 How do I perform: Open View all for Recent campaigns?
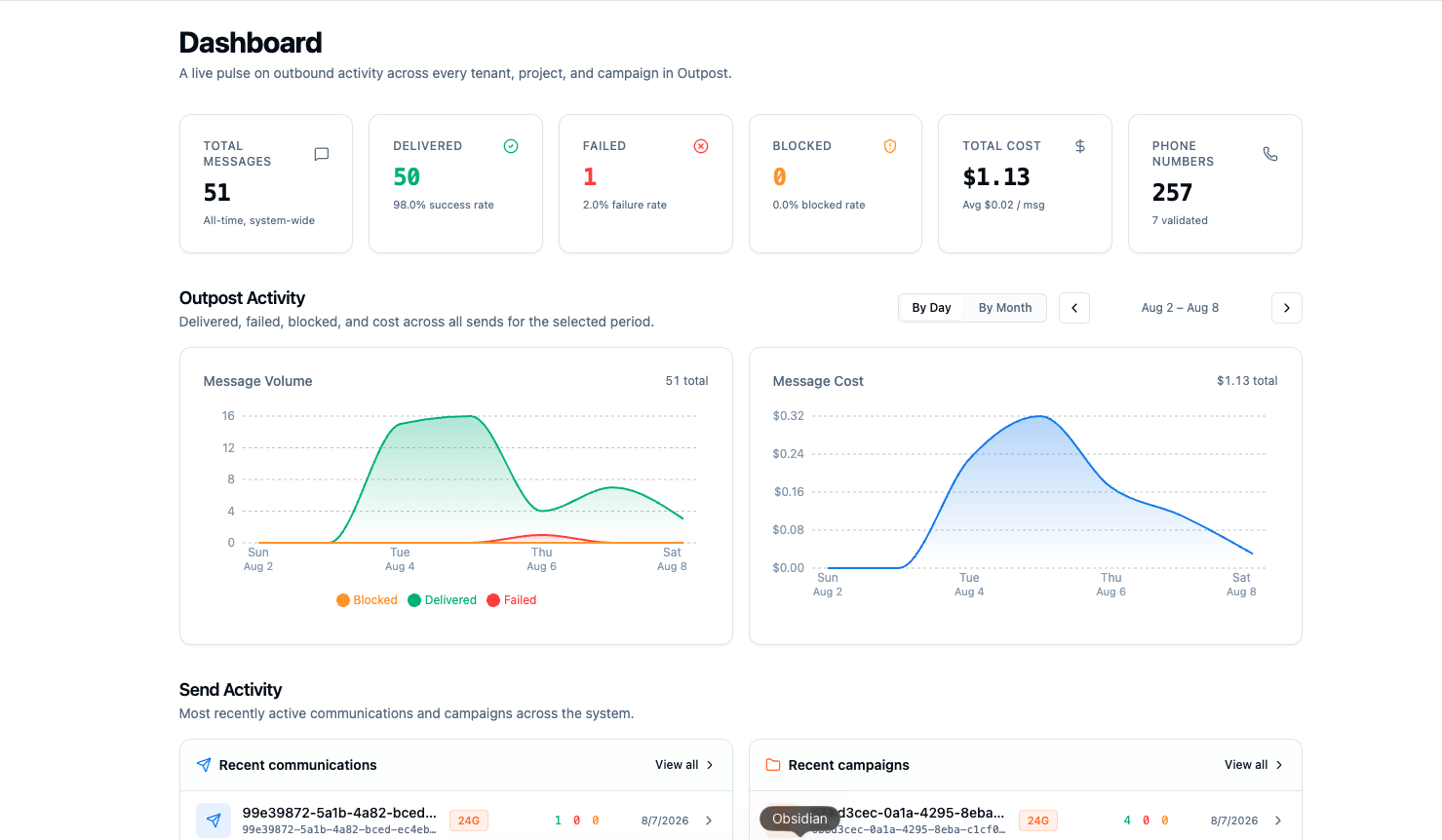tap(1254, 765)
